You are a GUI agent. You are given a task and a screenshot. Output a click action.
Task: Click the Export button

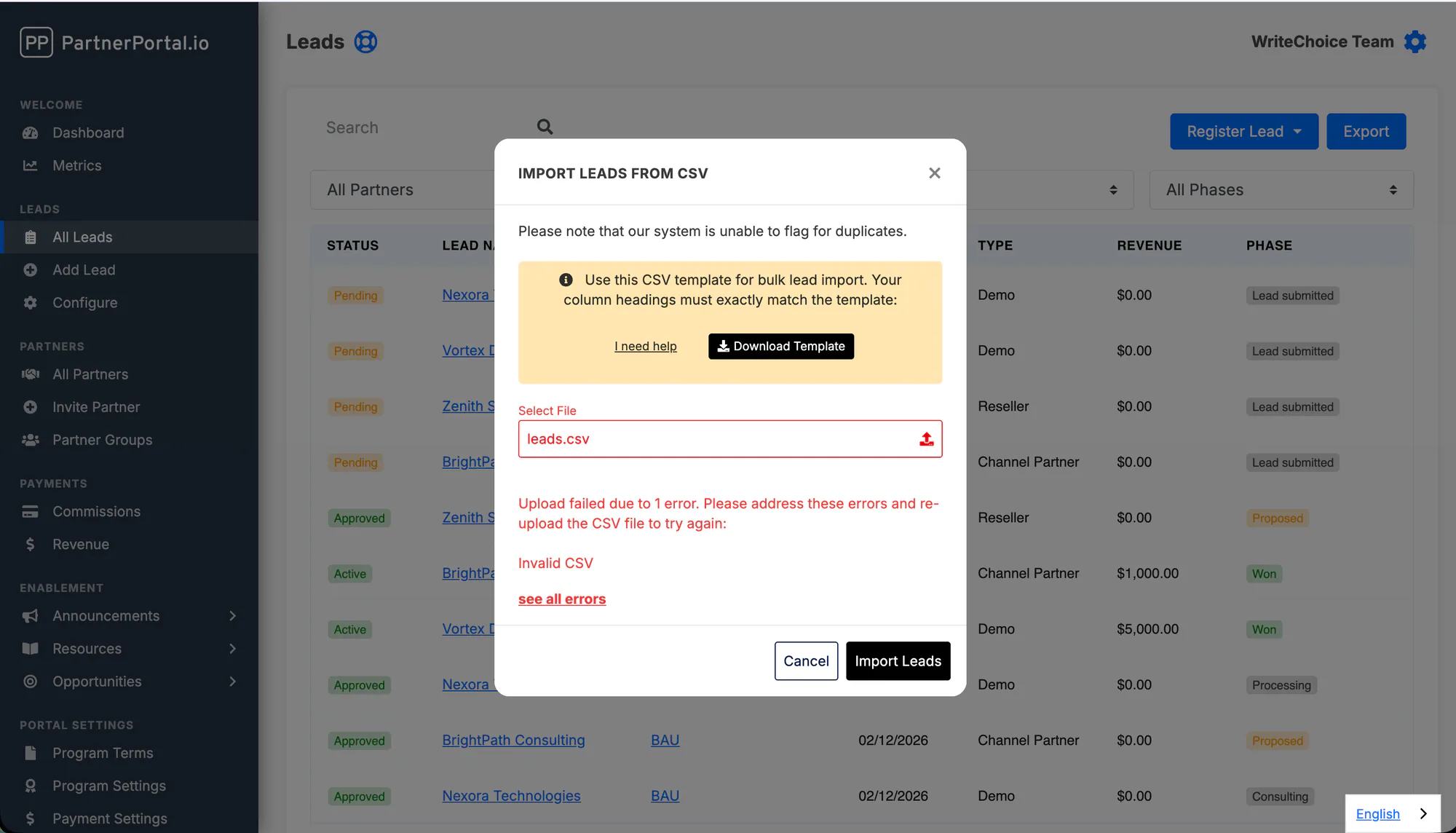point(1366,132)
